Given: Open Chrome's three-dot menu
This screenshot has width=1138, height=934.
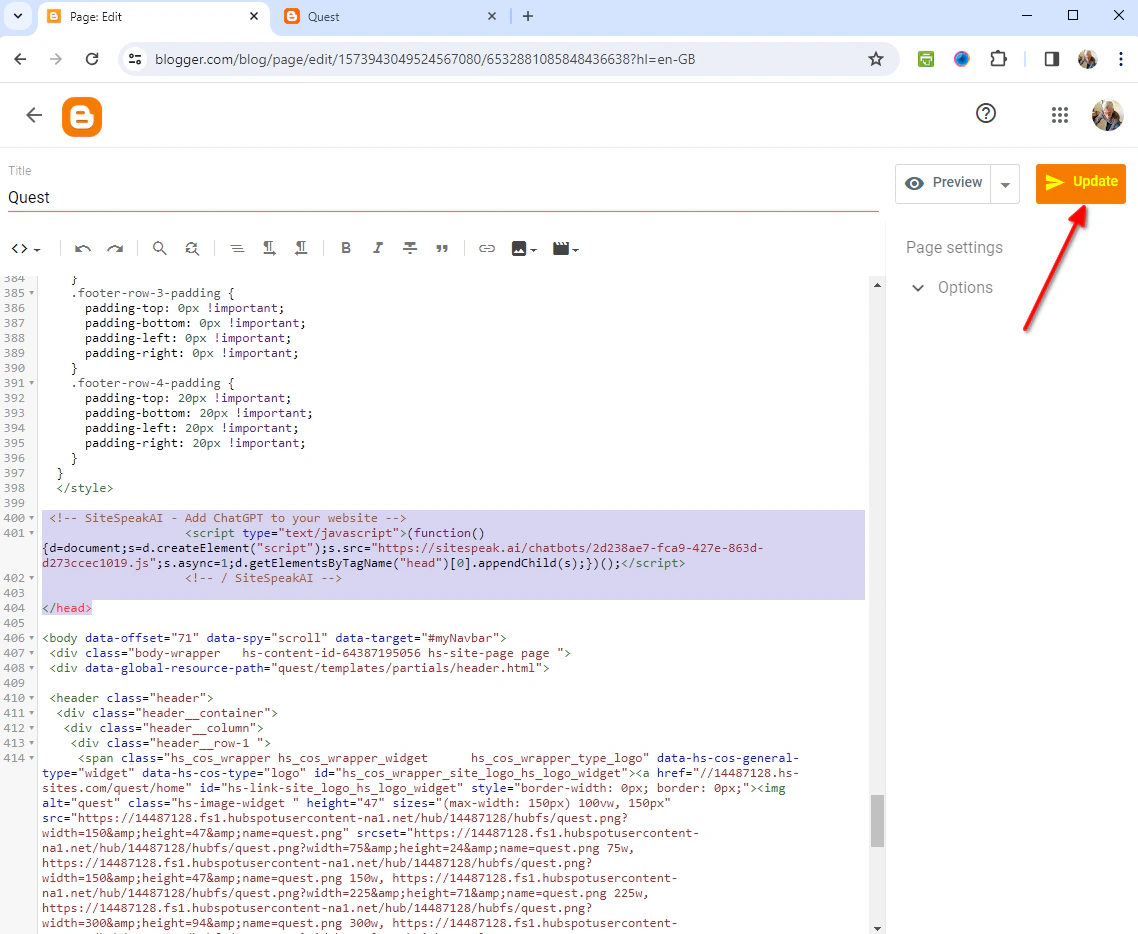Looking at the screenshot, I should click(x=1123, y=59).
